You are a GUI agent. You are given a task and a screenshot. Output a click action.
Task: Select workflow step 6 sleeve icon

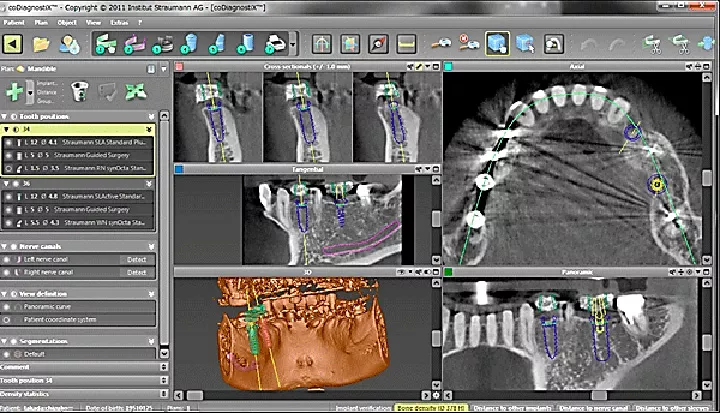(246, 44)
